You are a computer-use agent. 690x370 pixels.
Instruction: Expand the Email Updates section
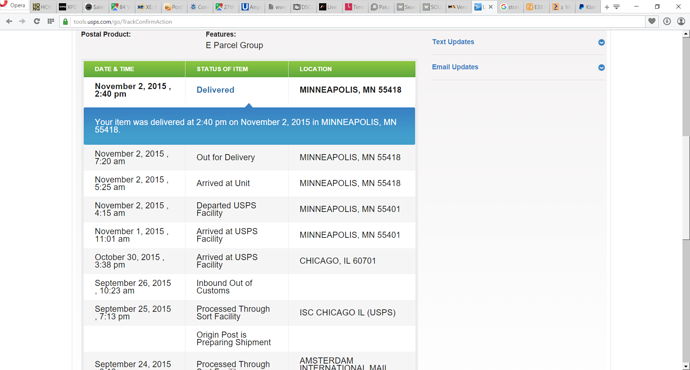(601, 67)
